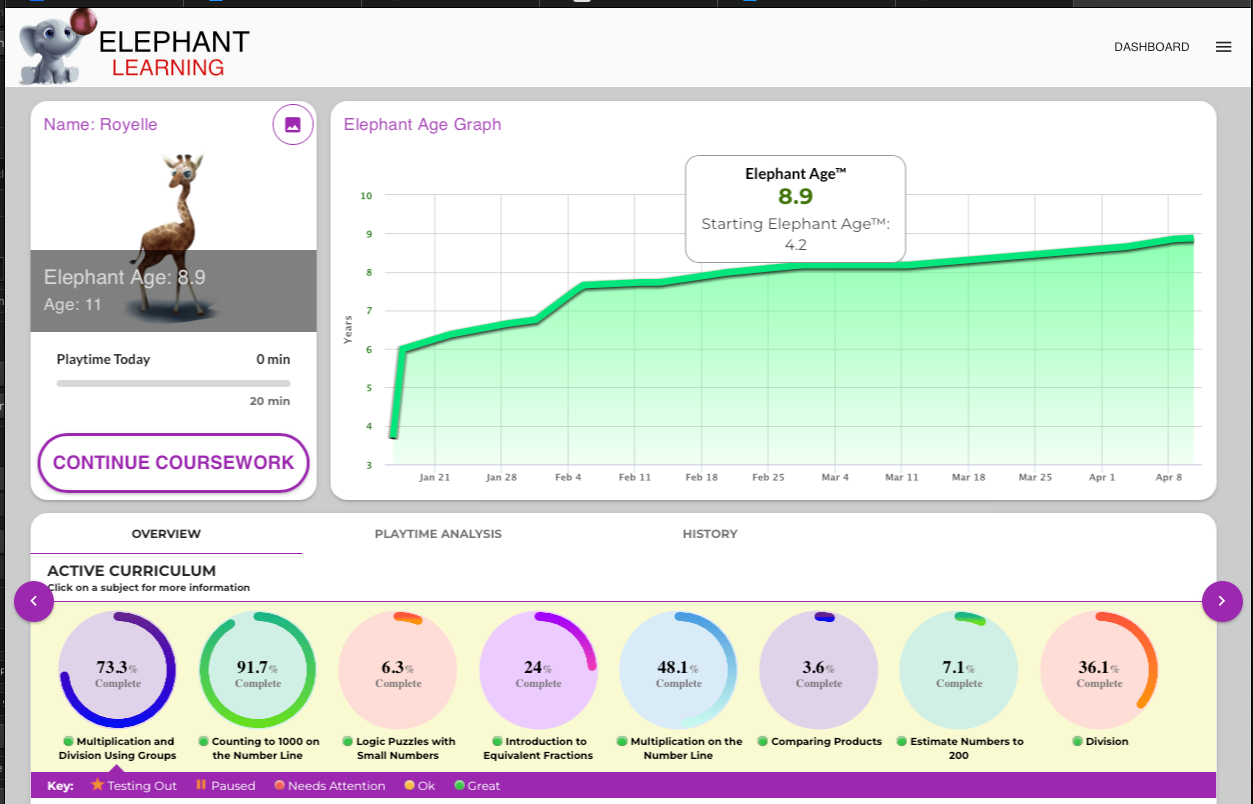Click the avatar picture icon beside Royelle's name
1253x804 pixels.
292,124
